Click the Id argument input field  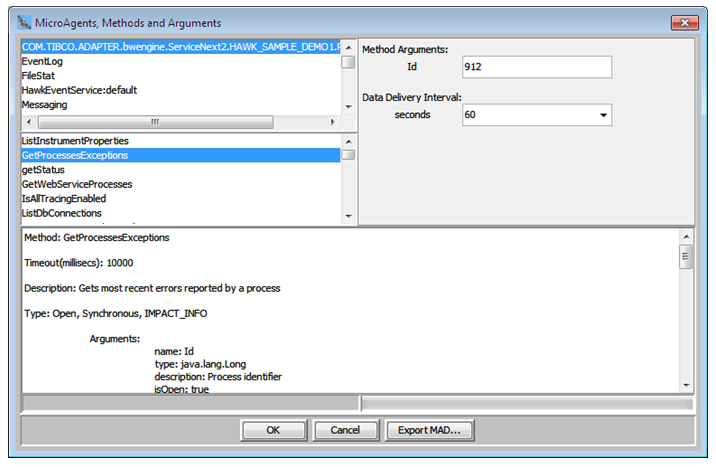pyautogui.click(x=537, y=67)
